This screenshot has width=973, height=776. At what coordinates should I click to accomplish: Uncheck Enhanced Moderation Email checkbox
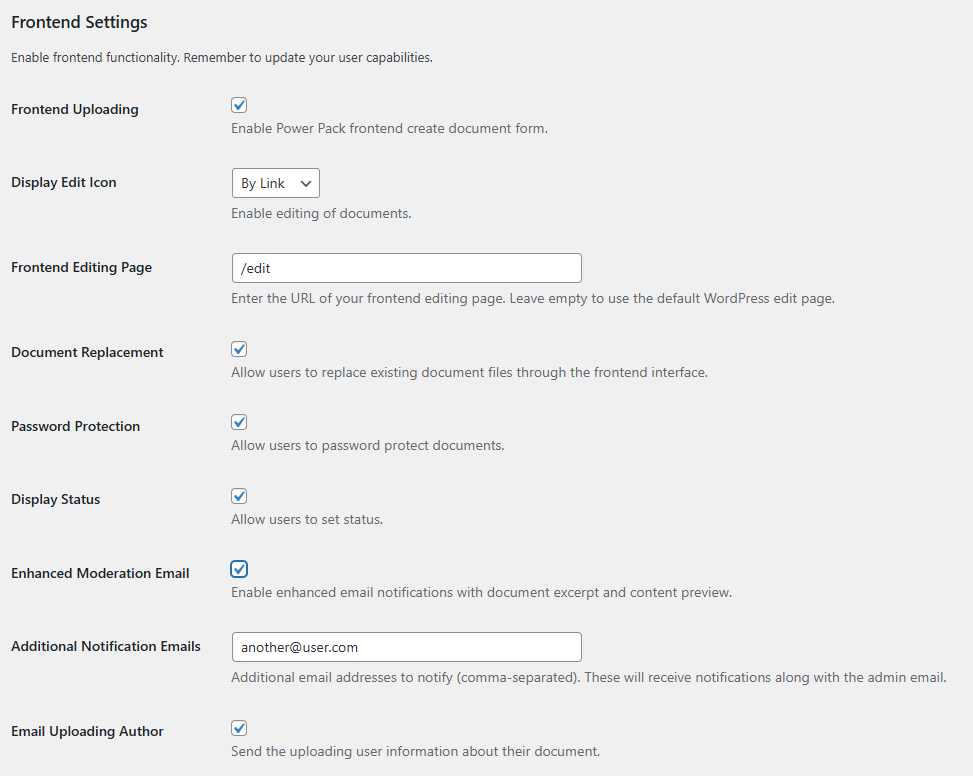pyautogui.click(x=239, y=569)
